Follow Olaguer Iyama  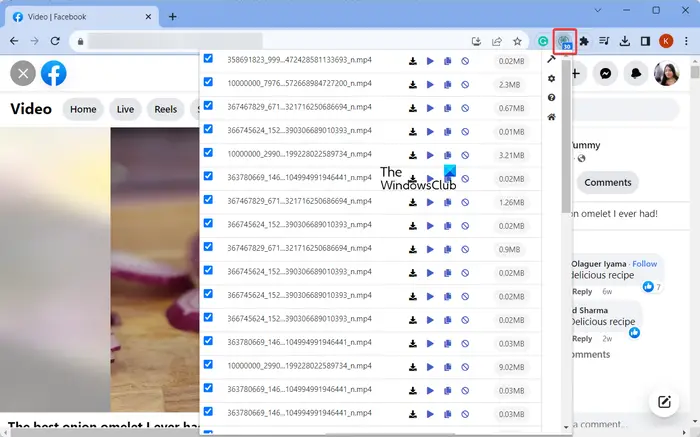644,264
